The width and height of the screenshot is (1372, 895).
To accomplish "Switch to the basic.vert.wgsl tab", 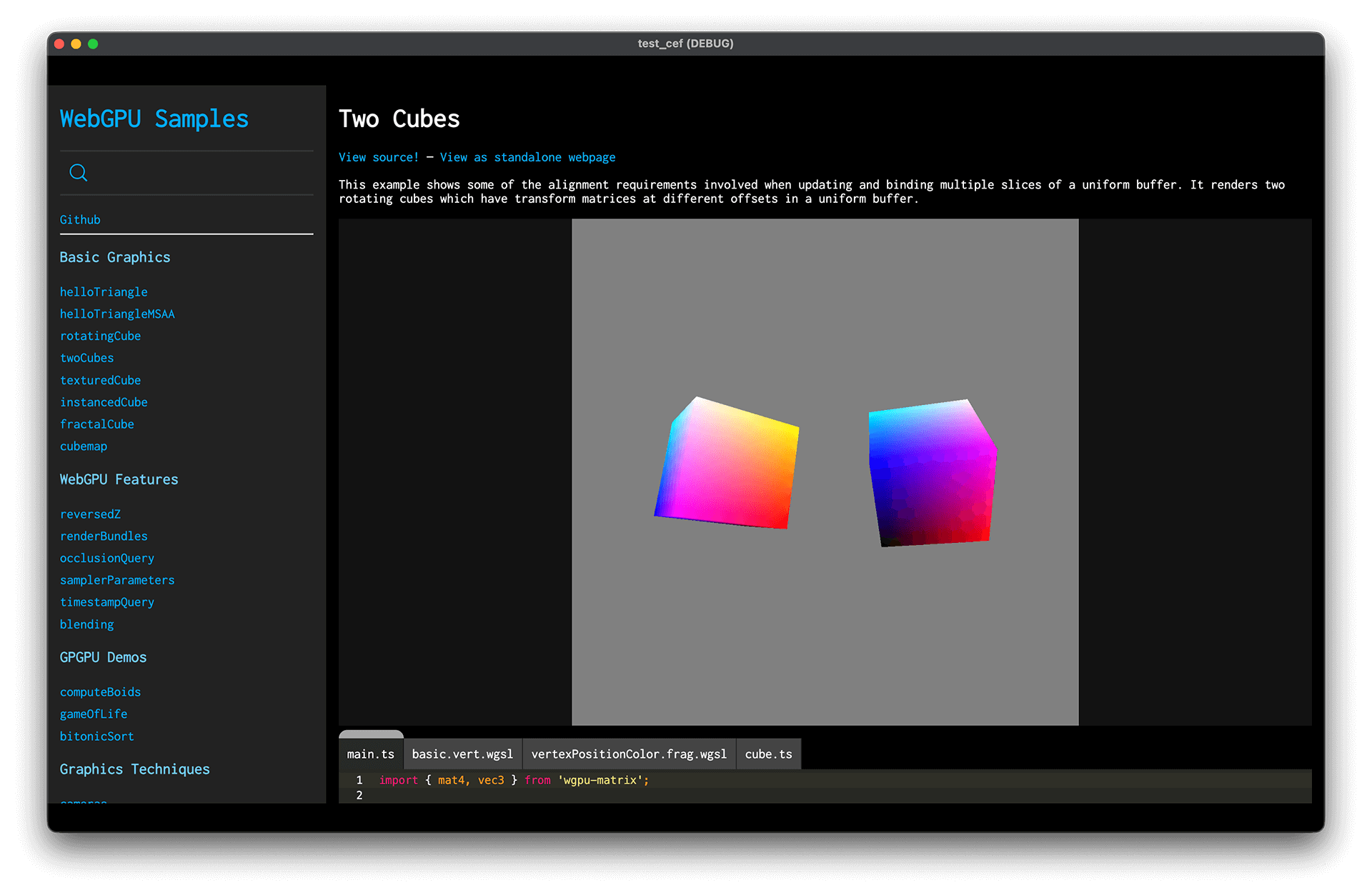I will tap(462, 754).
